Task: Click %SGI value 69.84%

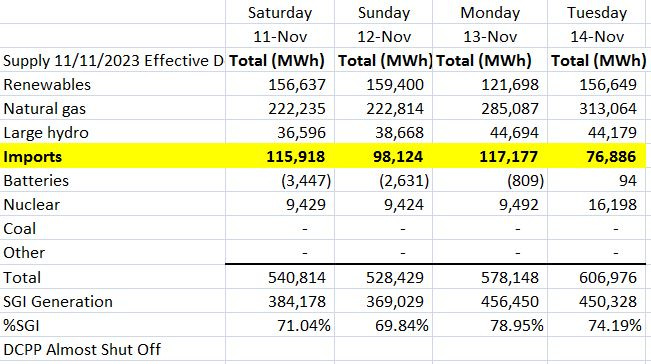Action: [402, 325]
